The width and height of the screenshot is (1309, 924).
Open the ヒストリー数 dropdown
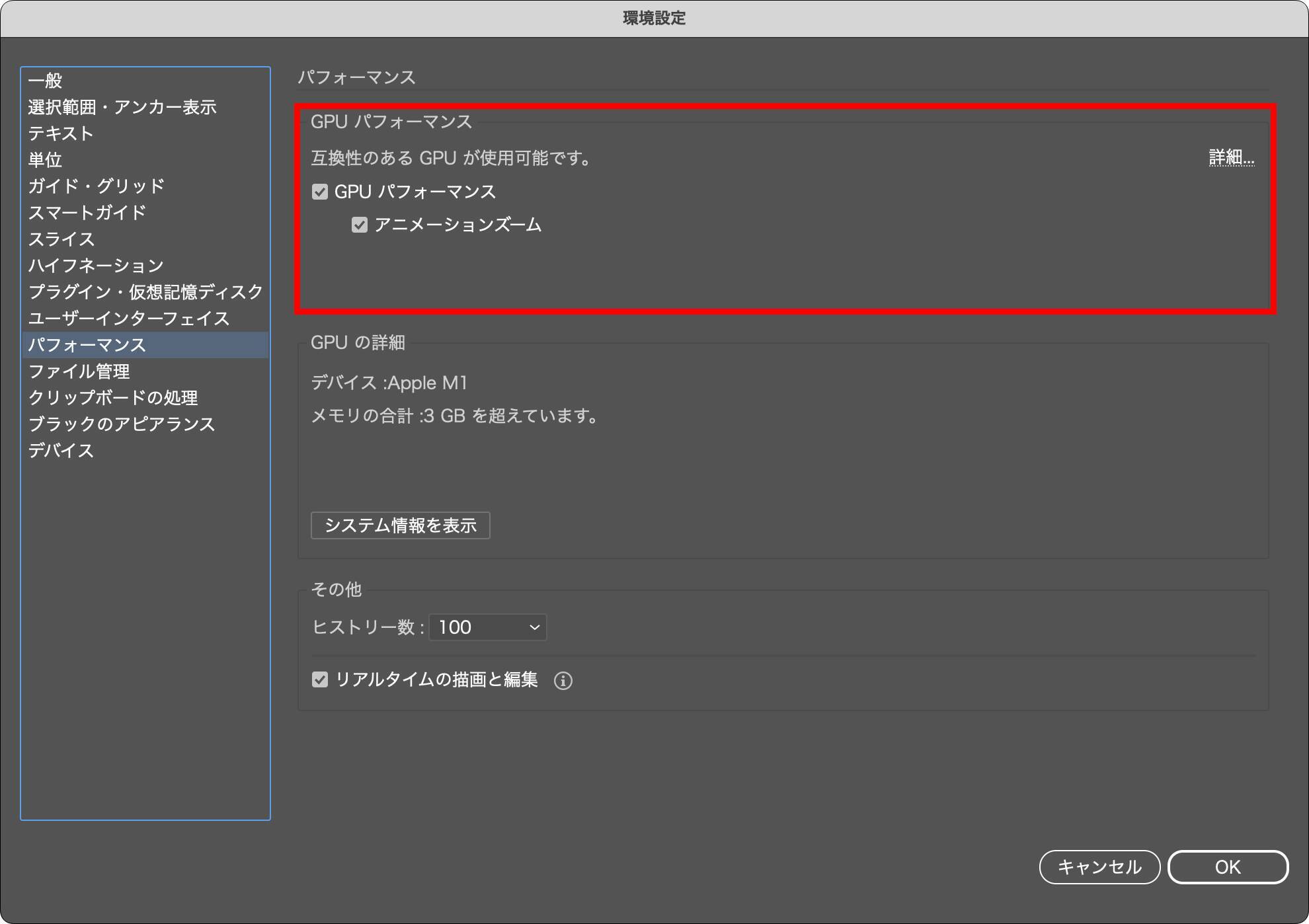[488, 627]
